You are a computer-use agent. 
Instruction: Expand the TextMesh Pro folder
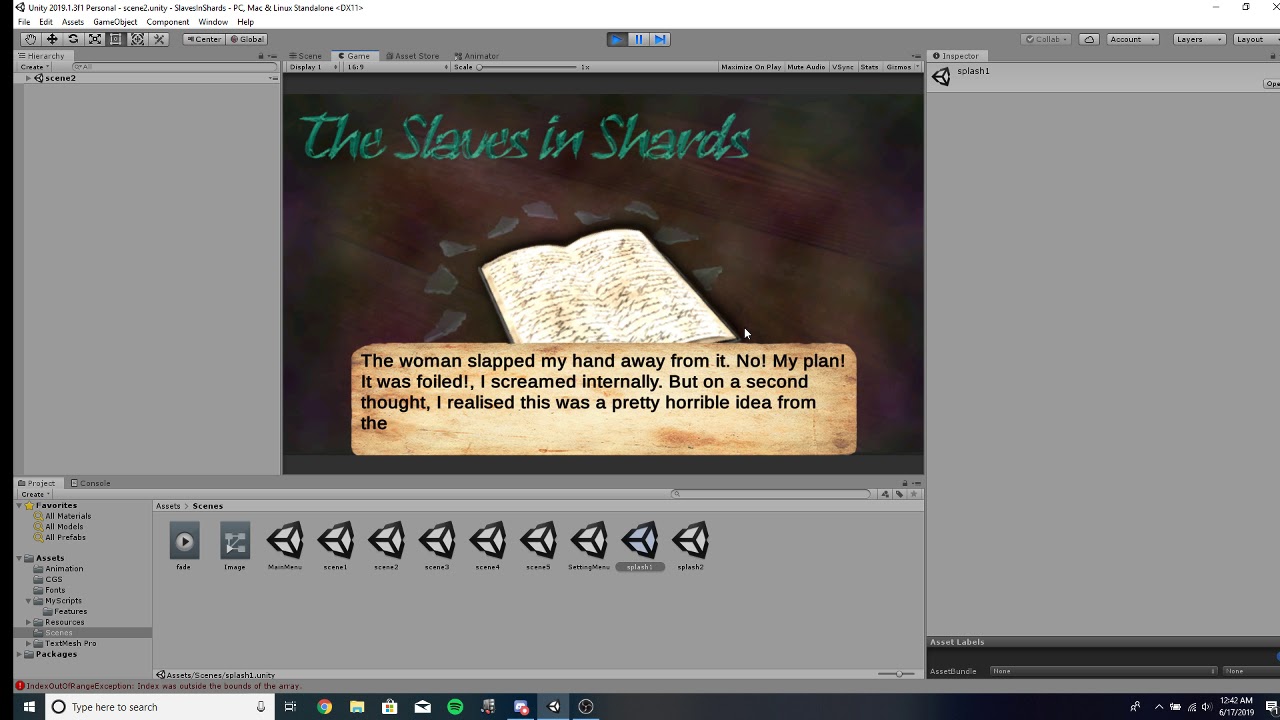tap(28, 643)
